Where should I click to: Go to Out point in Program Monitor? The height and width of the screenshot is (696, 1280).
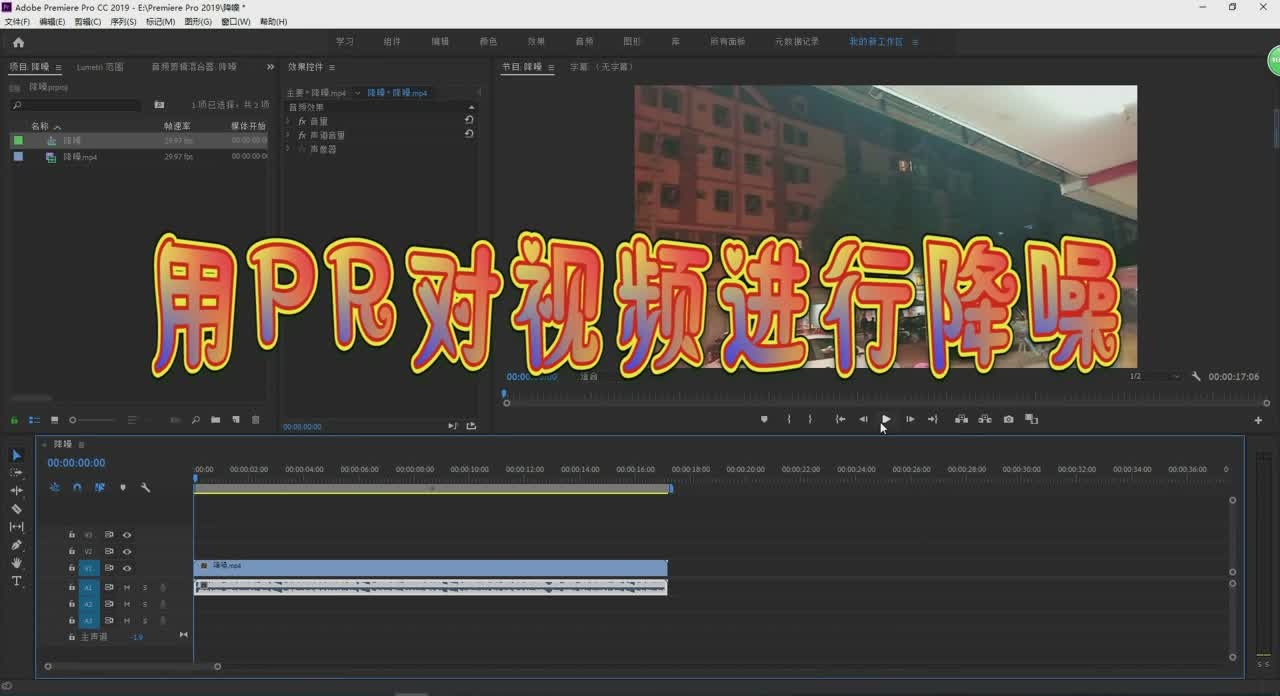[933, 419]
